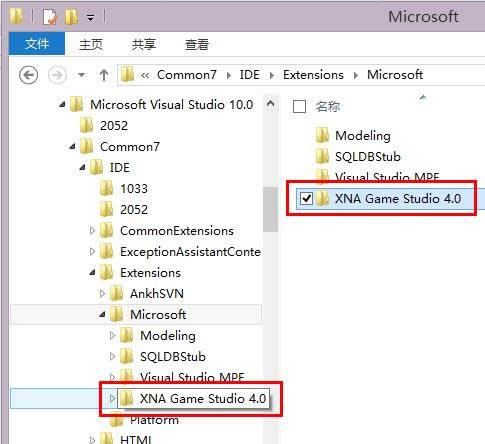
Task: Click the hidden path chevron in address bar
Action: pyautogui.click(x=145, y=75)
